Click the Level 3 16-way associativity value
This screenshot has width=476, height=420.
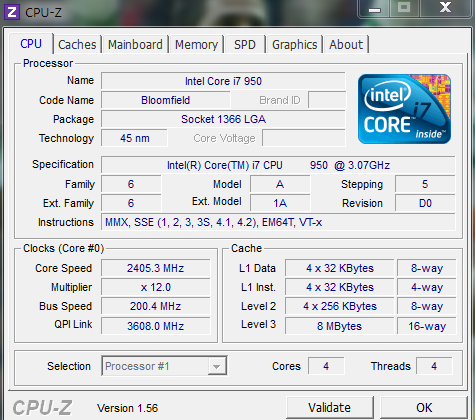[427, 326]
